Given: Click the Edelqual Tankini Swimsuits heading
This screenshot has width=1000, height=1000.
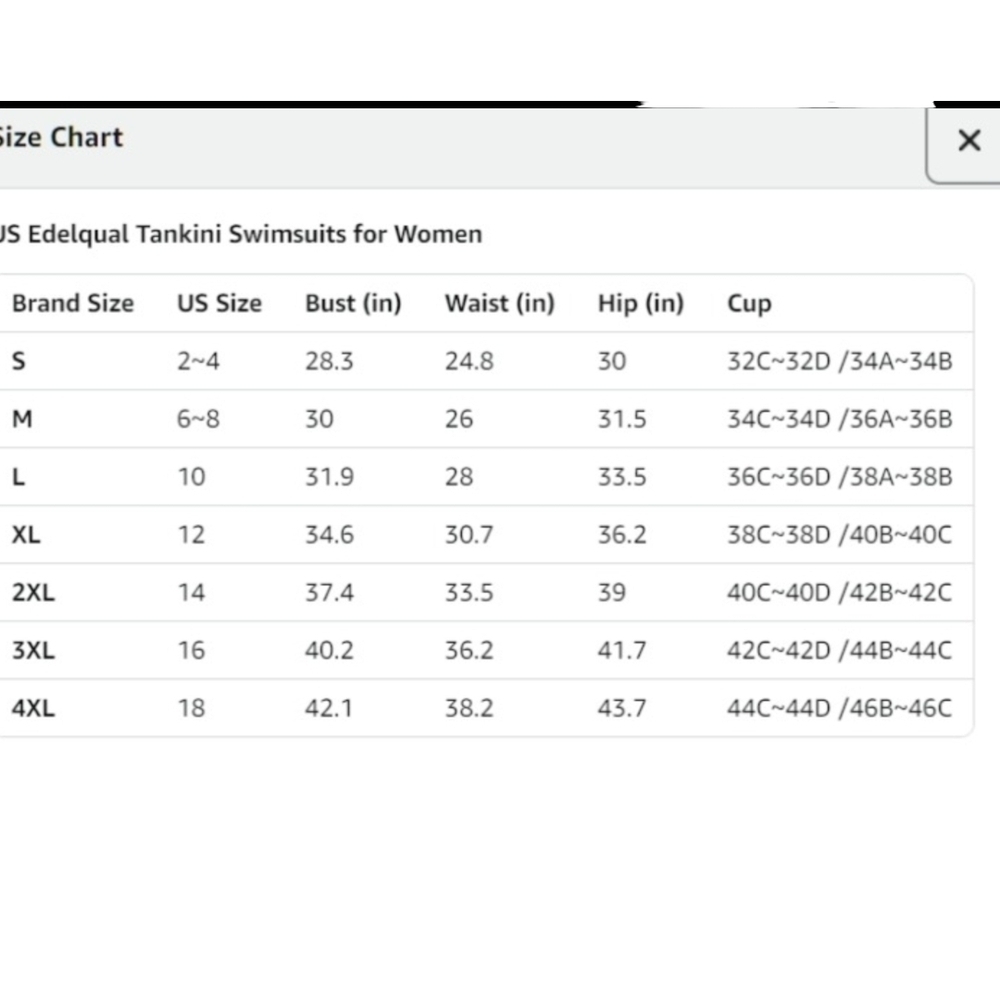Looking at the screenshot, I should (241, 234).
